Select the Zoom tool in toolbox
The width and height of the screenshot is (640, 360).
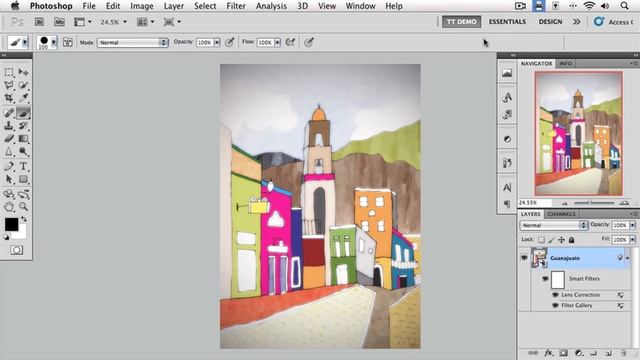click(23, 207)
